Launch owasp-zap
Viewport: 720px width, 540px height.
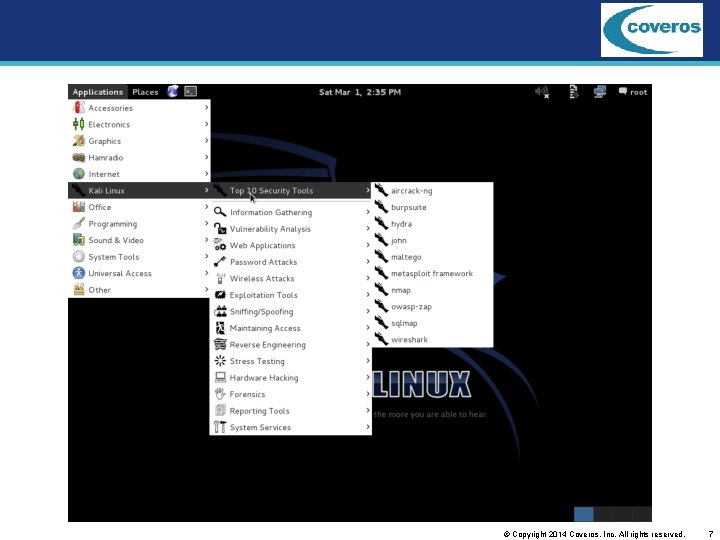click(x=433, y=306)
